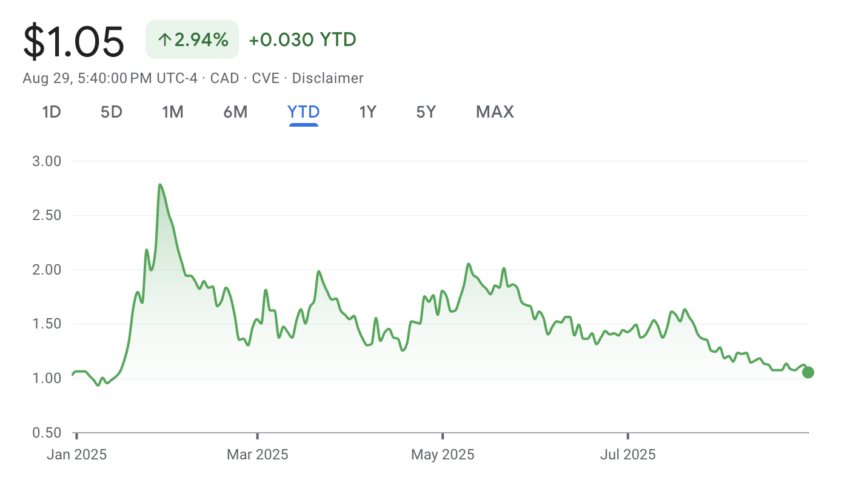Click the 3.00 y-axis label
Image resolution: width=850 pixels, height=480 pixels.
46,161
